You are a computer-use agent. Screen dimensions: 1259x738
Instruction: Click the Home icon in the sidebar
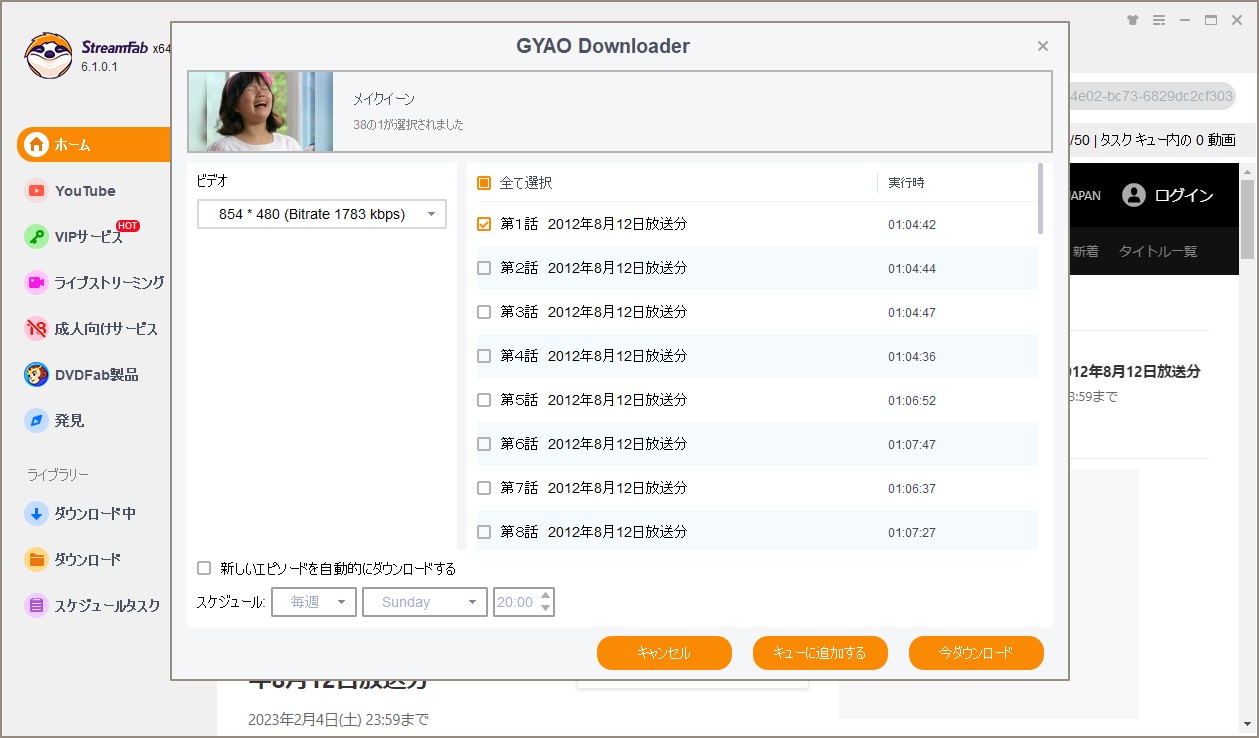37,145
